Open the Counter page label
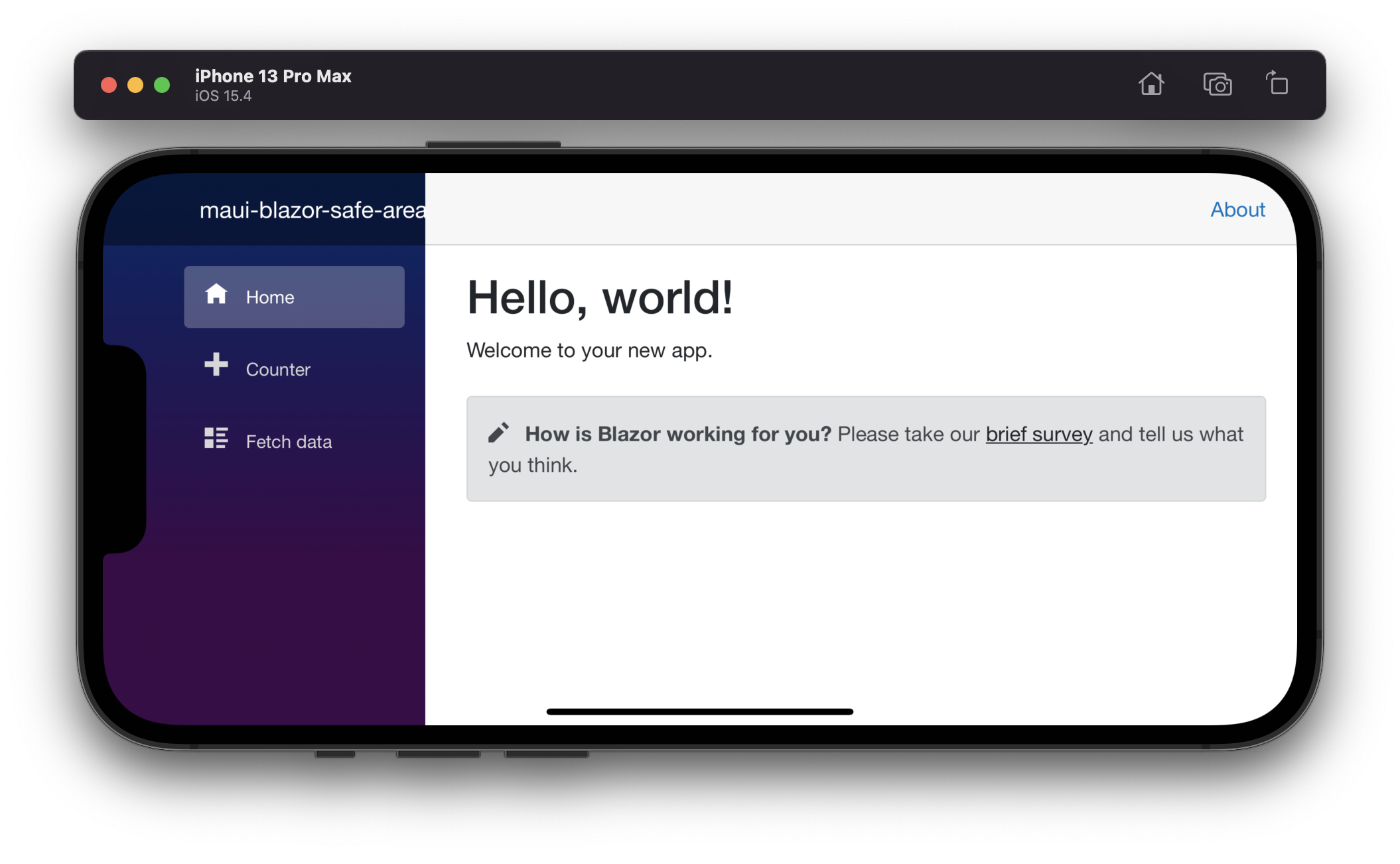Screen dimensions: 1400x864 [278, 370]
